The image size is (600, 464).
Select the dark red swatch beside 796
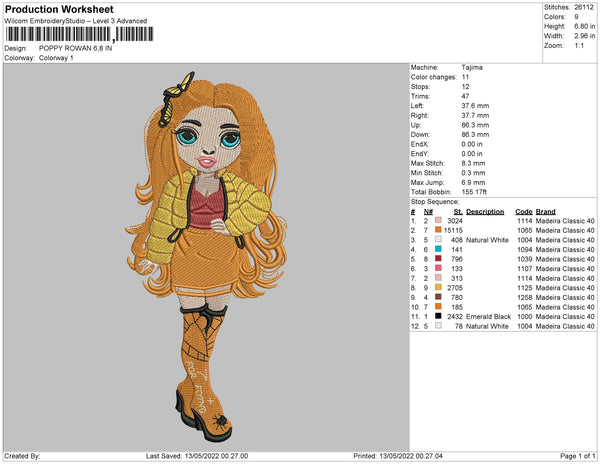coord(438,259)
